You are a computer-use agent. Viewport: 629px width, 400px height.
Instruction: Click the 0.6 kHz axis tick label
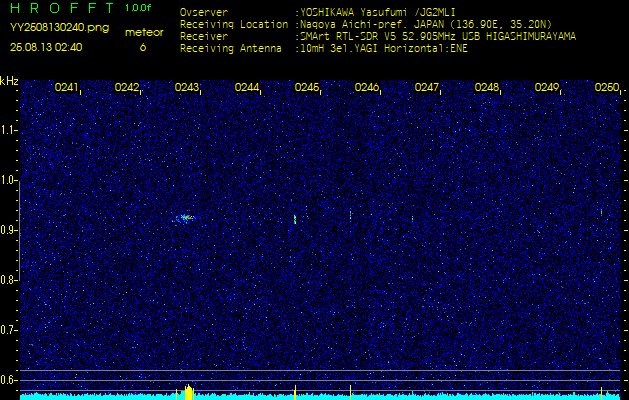pos(9,380)
